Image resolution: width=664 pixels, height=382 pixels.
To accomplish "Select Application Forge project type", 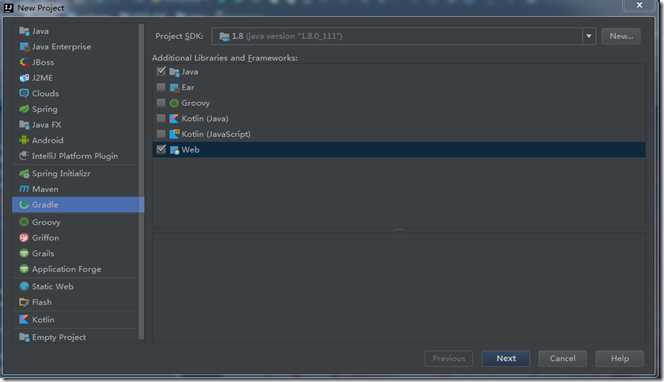I will point(66,269).
